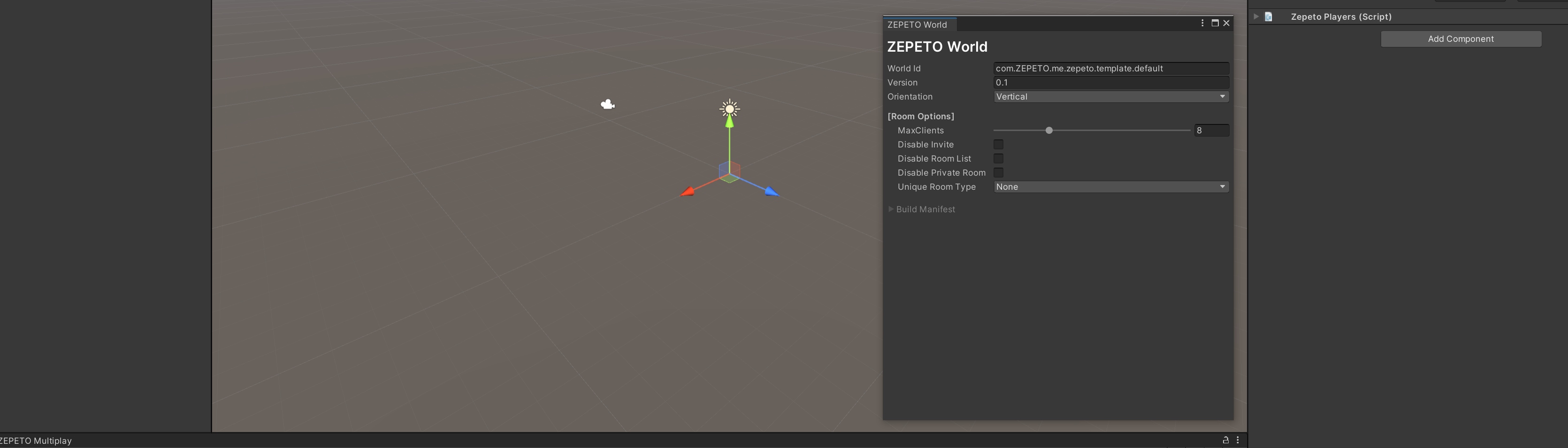1568x448 pixels.
Task: Click the Version field showing 0.1
Action: point(1111,82)
